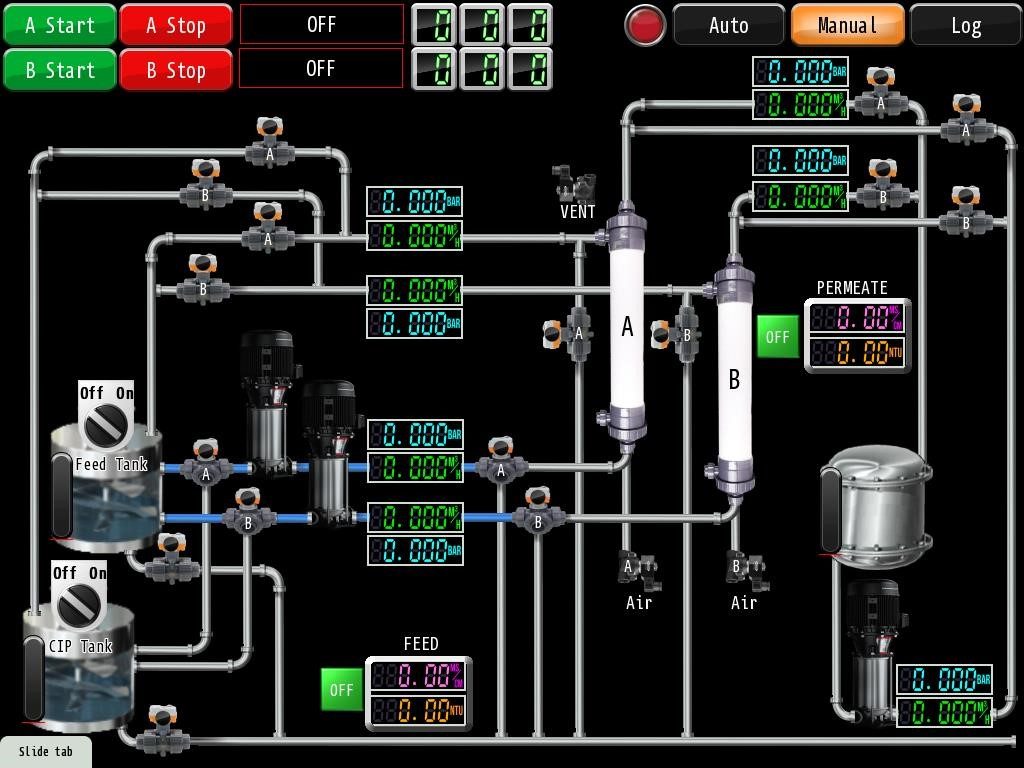Start train B with B Start
The image size is (1024, 768).
coord(59,69)
